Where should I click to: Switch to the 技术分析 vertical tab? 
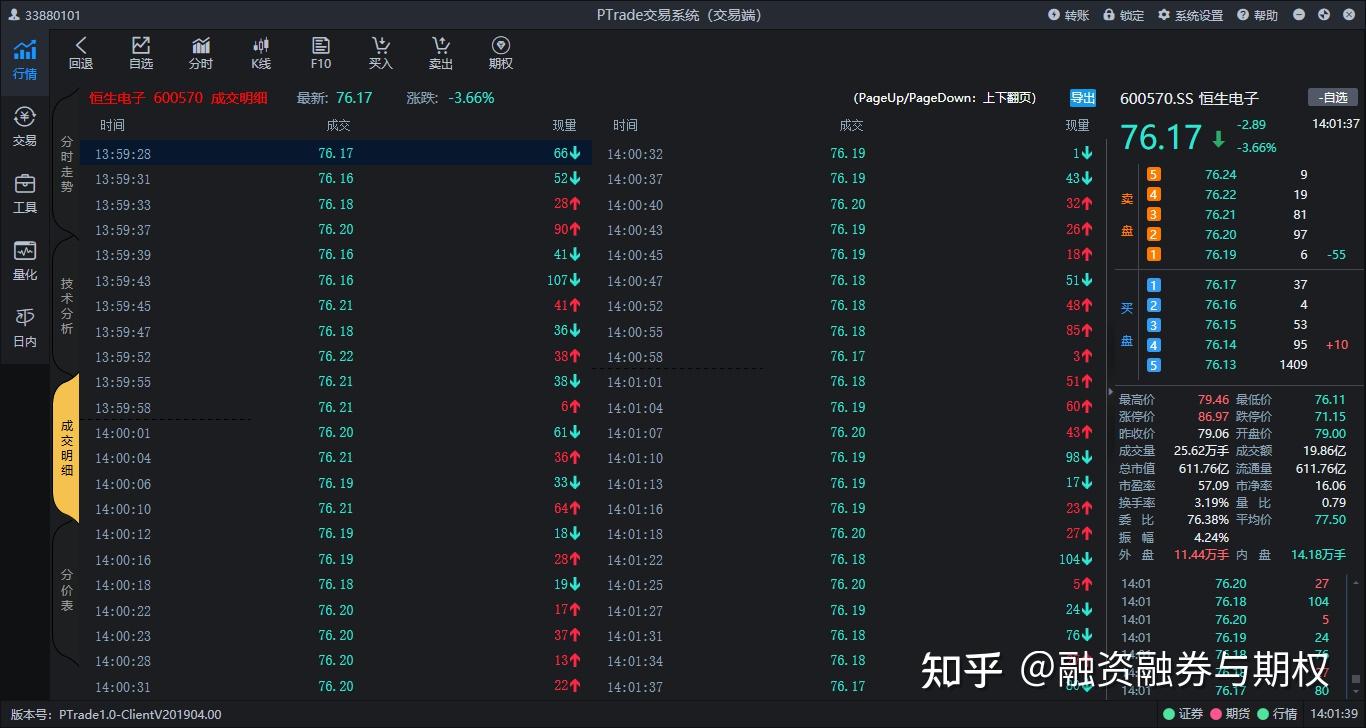point(67,306)
